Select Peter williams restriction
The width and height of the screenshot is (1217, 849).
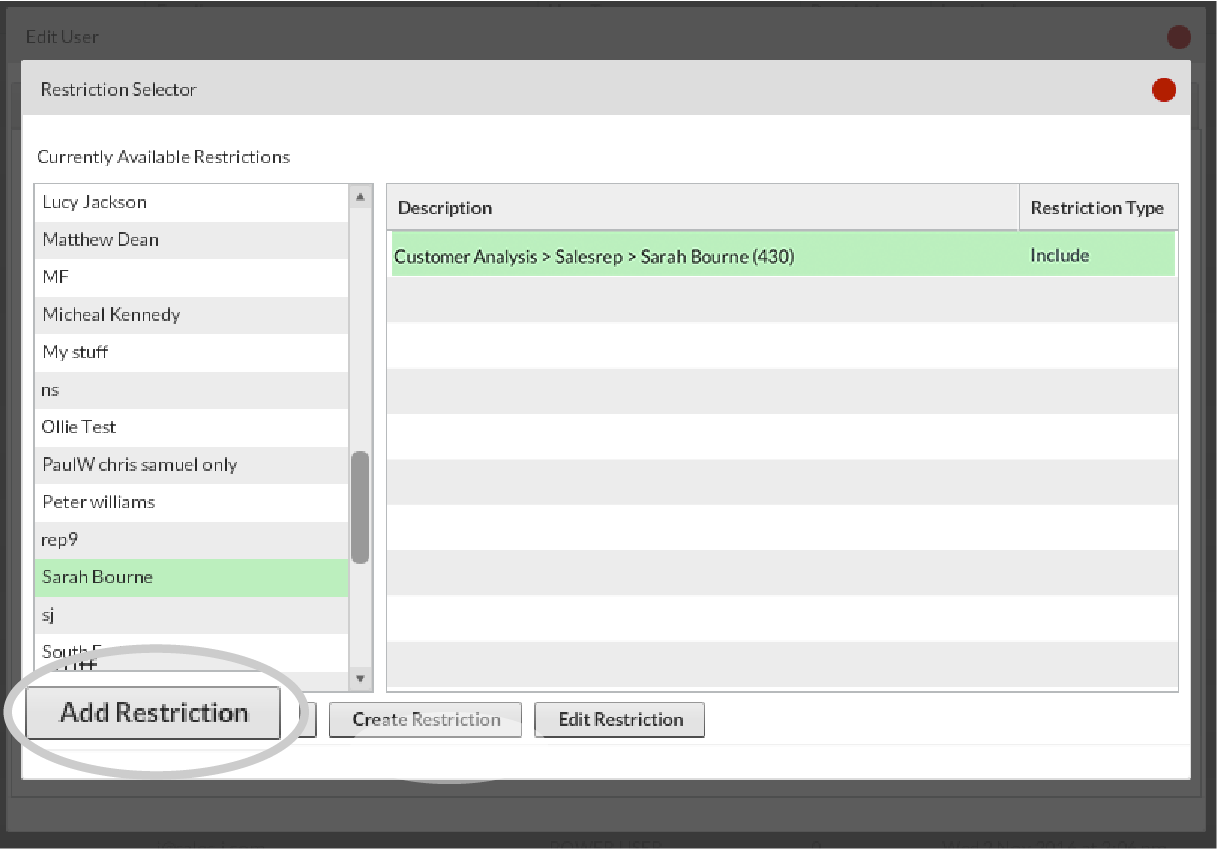191,502
